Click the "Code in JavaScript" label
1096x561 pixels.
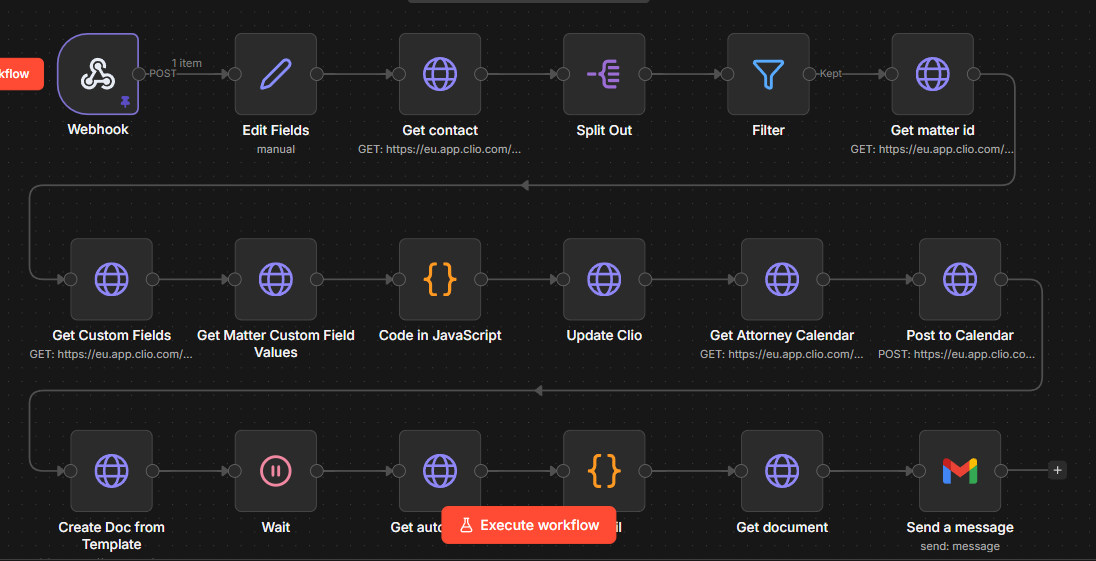pos(440,335)
